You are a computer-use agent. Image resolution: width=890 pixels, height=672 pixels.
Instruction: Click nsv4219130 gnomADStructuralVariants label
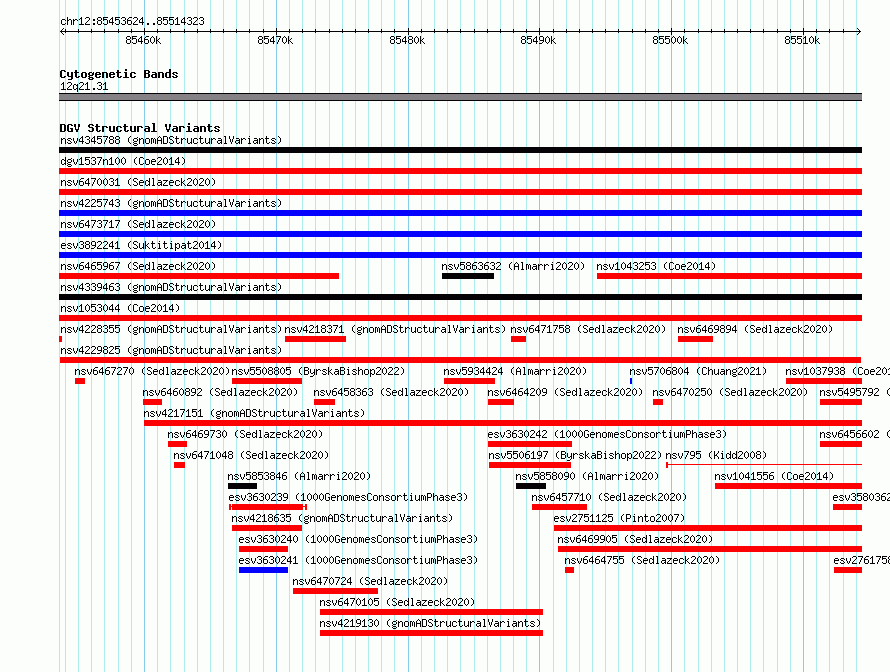[430, 623]
